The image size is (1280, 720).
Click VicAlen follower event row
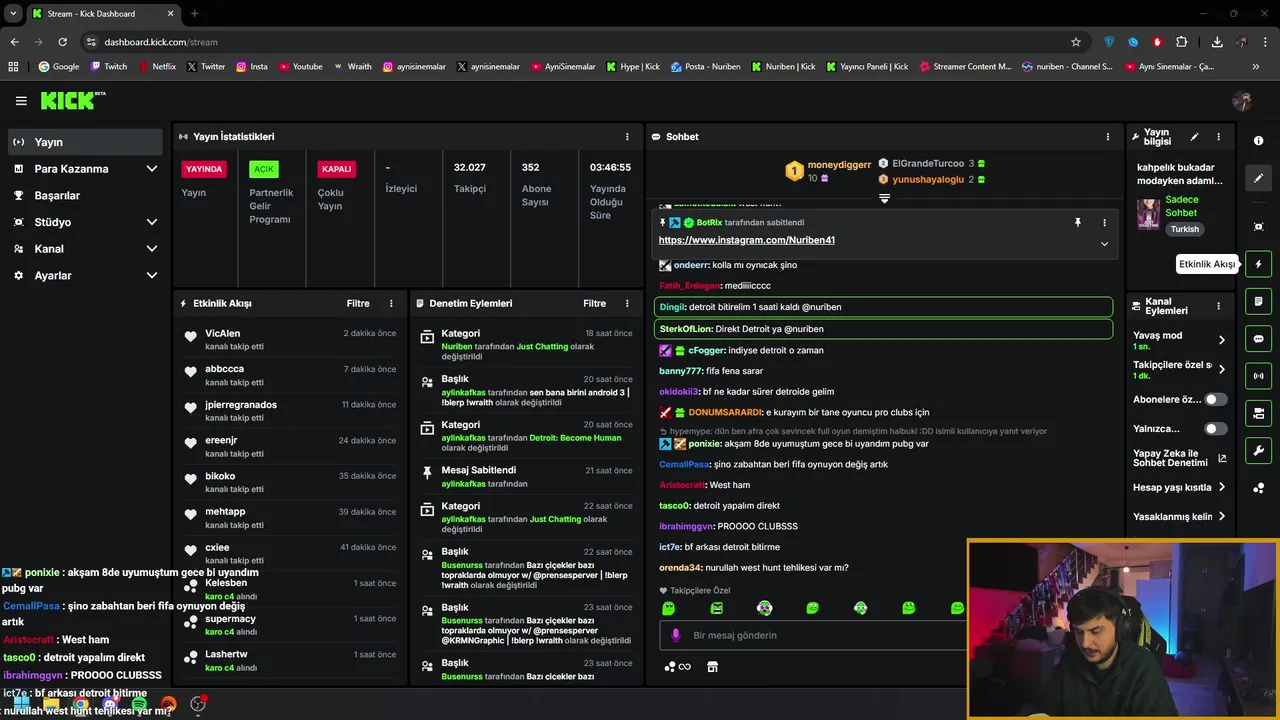290,339
